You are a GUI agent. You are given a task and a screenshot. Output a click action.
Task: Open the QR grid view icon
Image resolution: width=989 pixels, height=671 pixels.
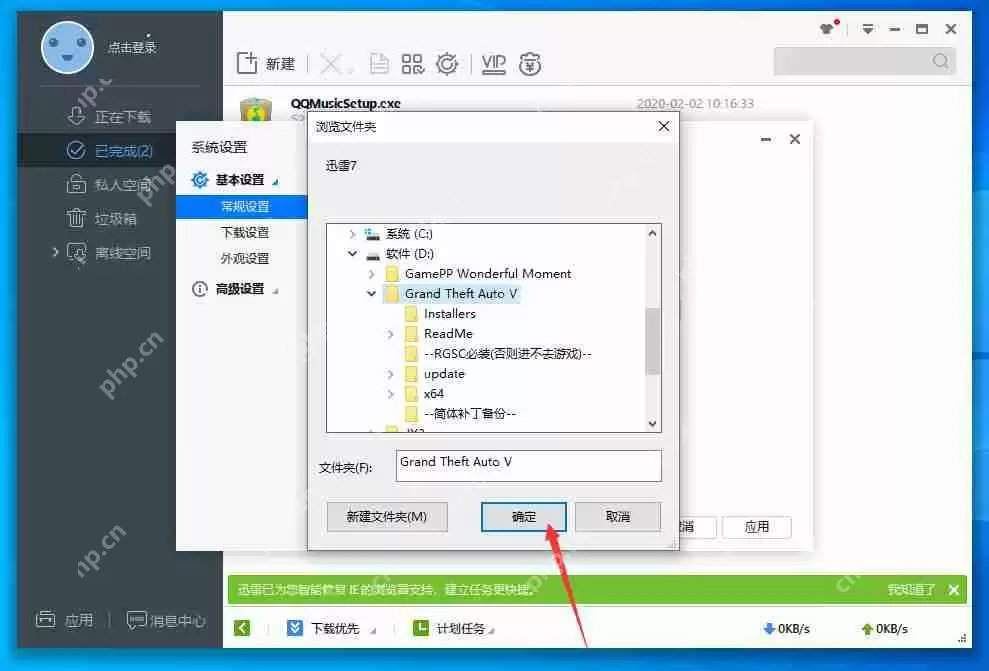[413, 64]
